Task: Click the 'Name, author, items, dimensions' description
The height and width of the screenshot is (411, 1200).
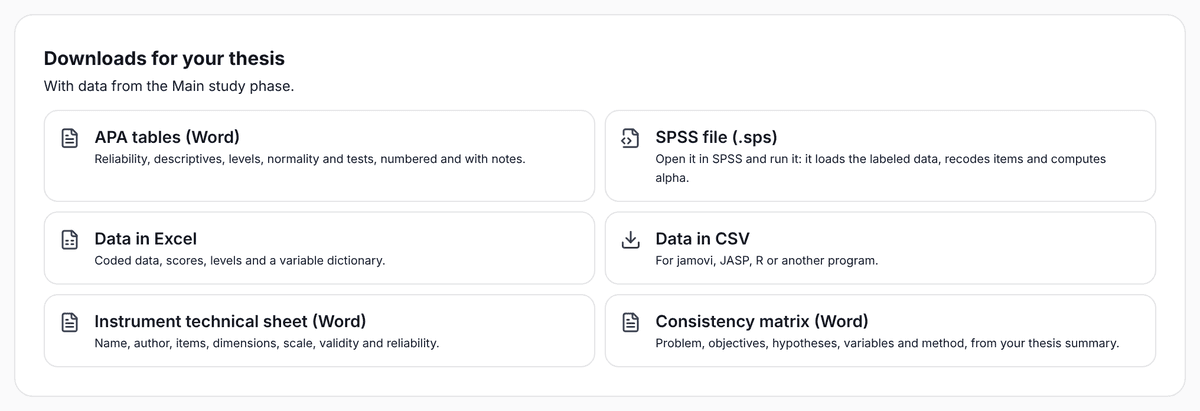Action: tap(266, 343)
